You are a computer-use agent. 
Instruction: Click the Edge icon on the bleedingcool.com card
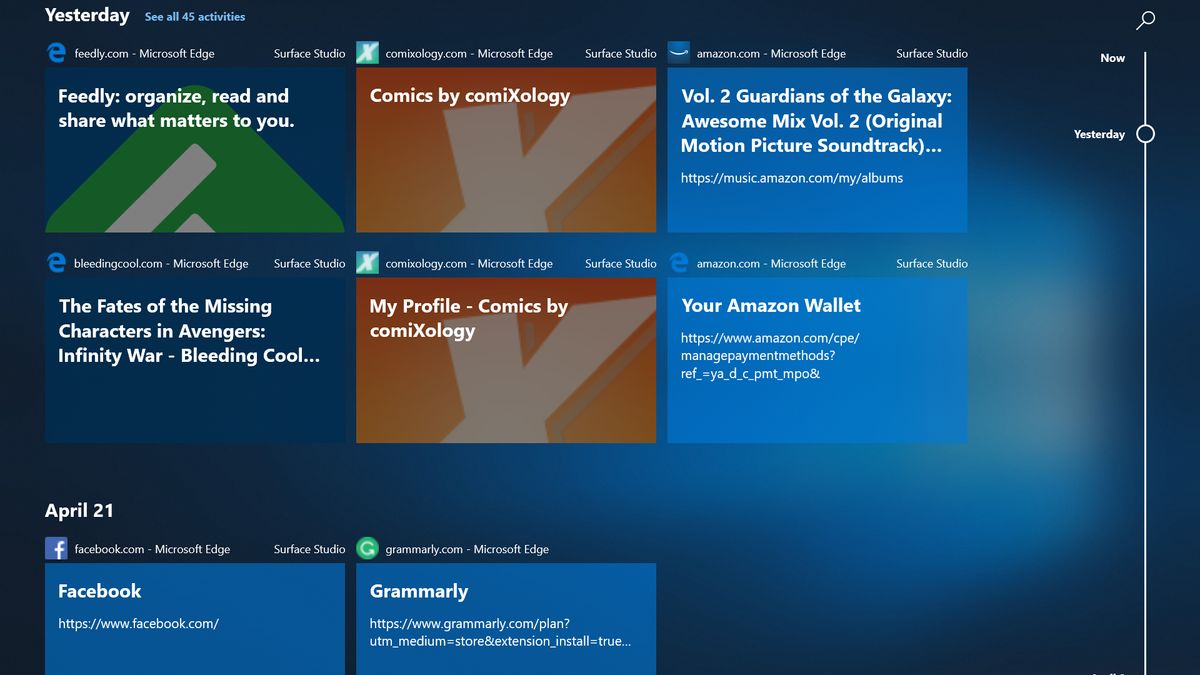click(x=56, y=263)
